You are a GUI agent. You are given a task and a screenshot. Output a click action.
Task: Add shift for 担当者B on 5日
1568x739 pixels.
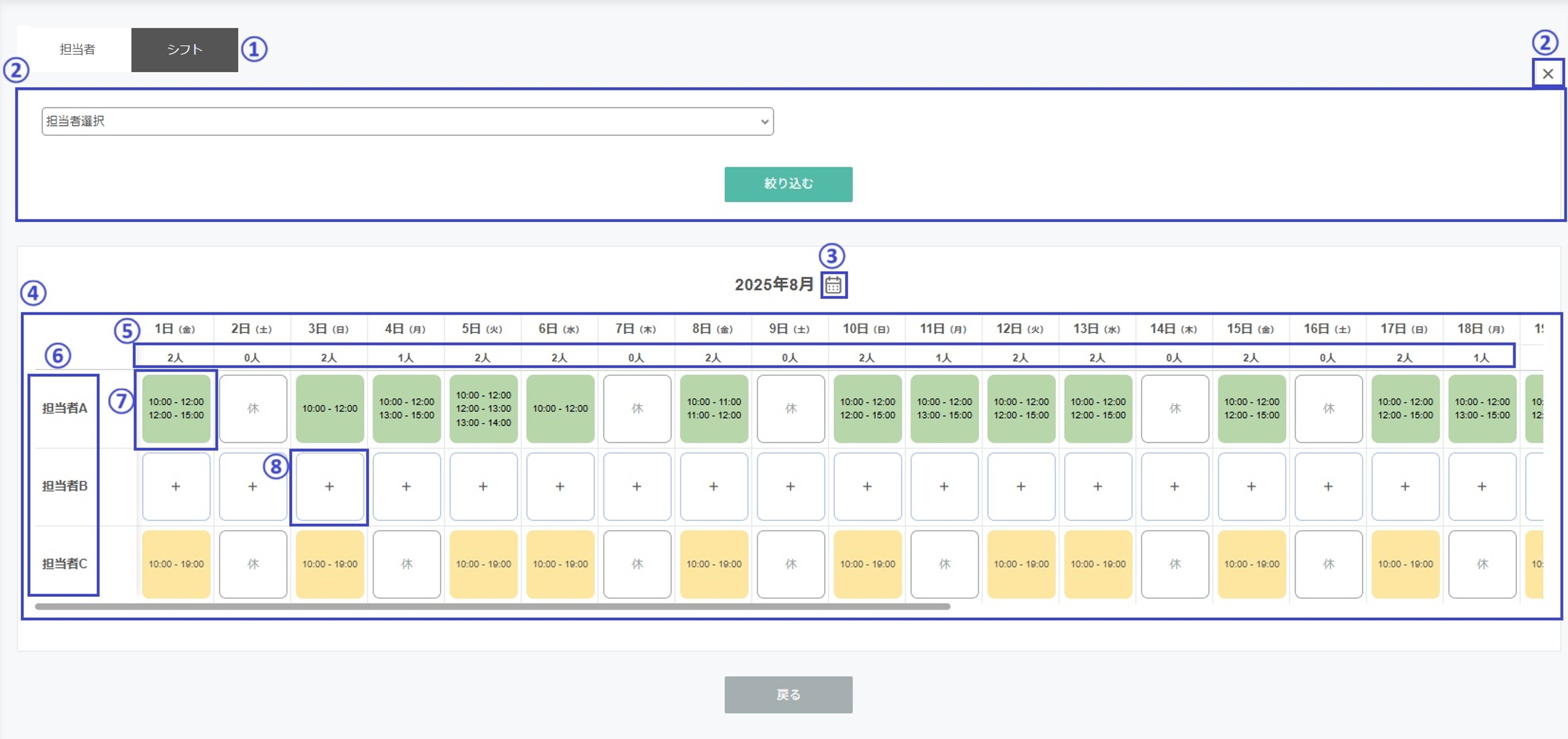(483, 486)
